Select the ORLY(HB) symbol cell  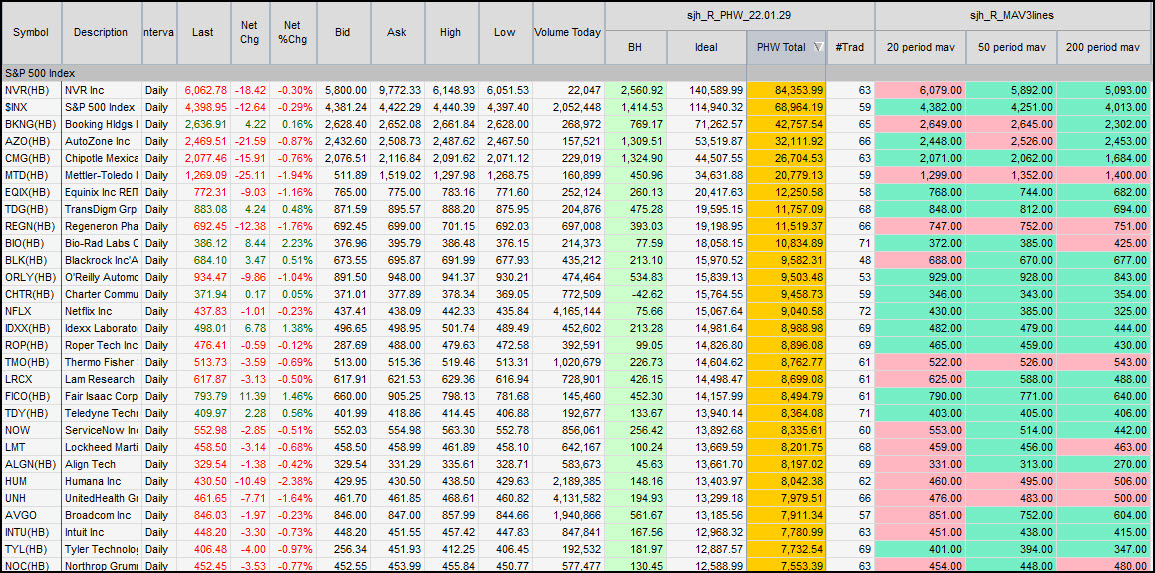[32, 276]
